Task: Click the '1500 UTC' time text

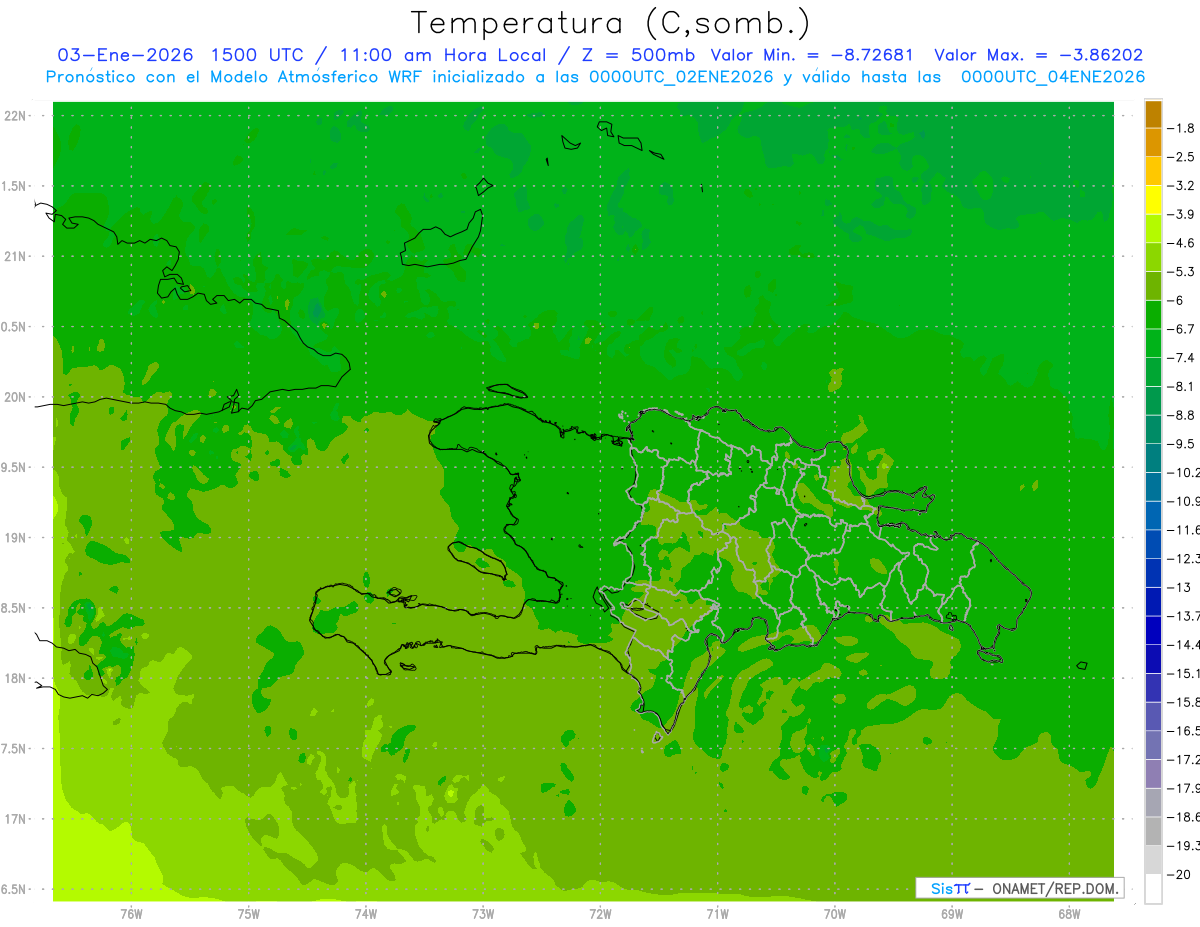Action: click(256, 55)
